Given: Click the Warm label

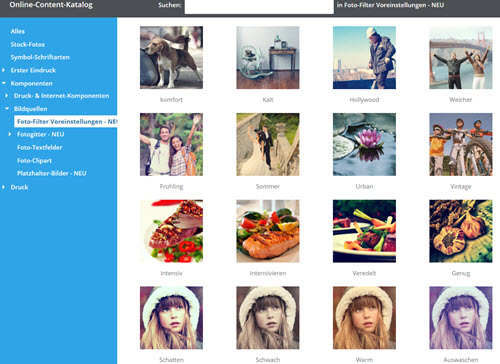Looking at the screenshot, I should (x=364, y=360).
